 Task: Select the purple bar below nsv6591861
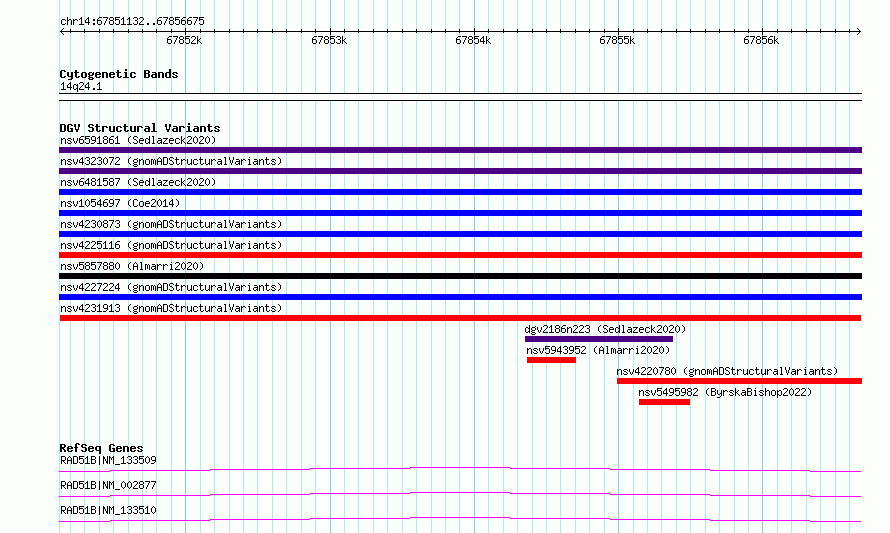[x=460, y=150]
